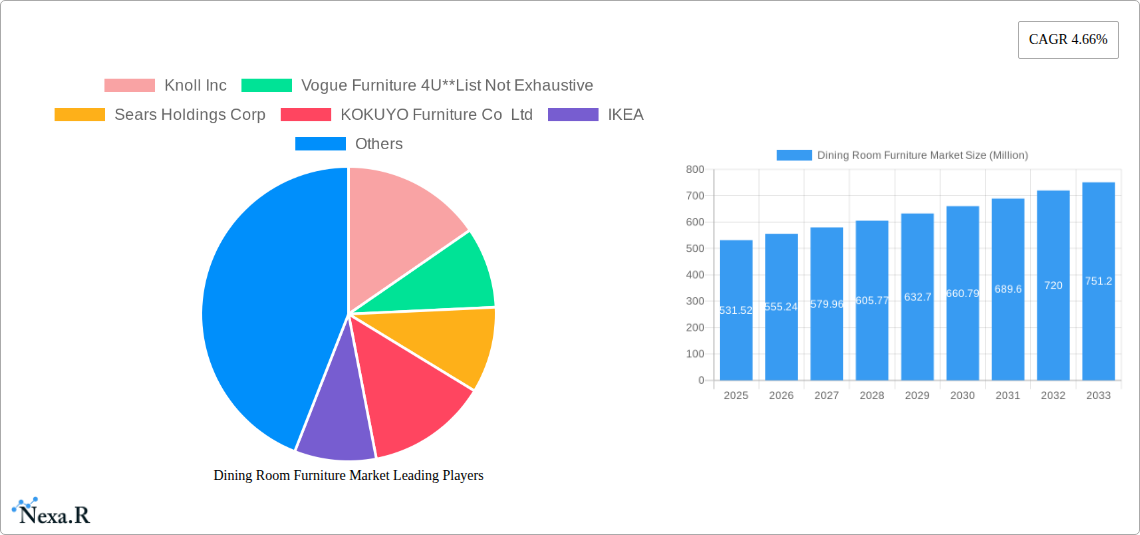Click the 2025 bar showing 531.52
Image resolution: width=1140 pixels, height=535 pixels.
pyautogui.click(x=736, y=310)
